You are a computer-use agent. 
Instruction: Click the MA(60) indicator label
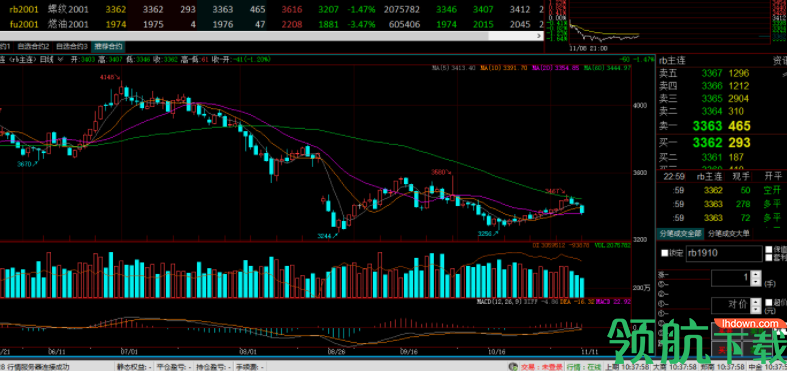tap(607, 67)
